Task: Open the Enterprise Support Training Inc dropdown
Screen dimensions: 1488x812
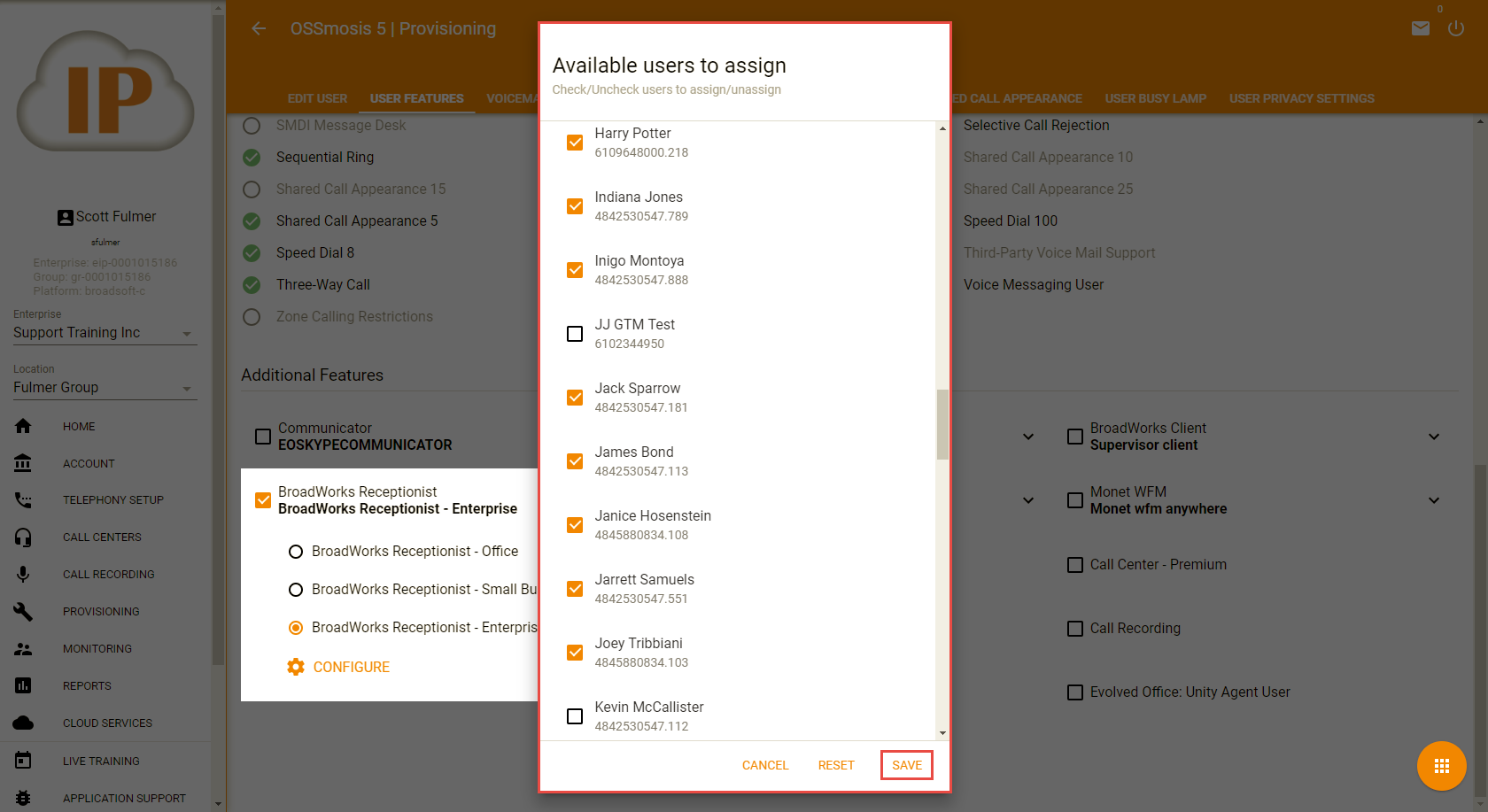Action: (x=105, y=333)
